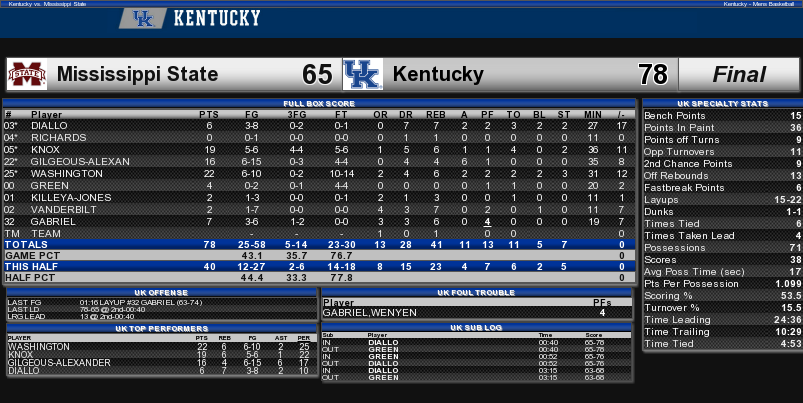Click the Kentucky UK logo beside score
This screenshot has height=403, width=803.
point(362,74)
